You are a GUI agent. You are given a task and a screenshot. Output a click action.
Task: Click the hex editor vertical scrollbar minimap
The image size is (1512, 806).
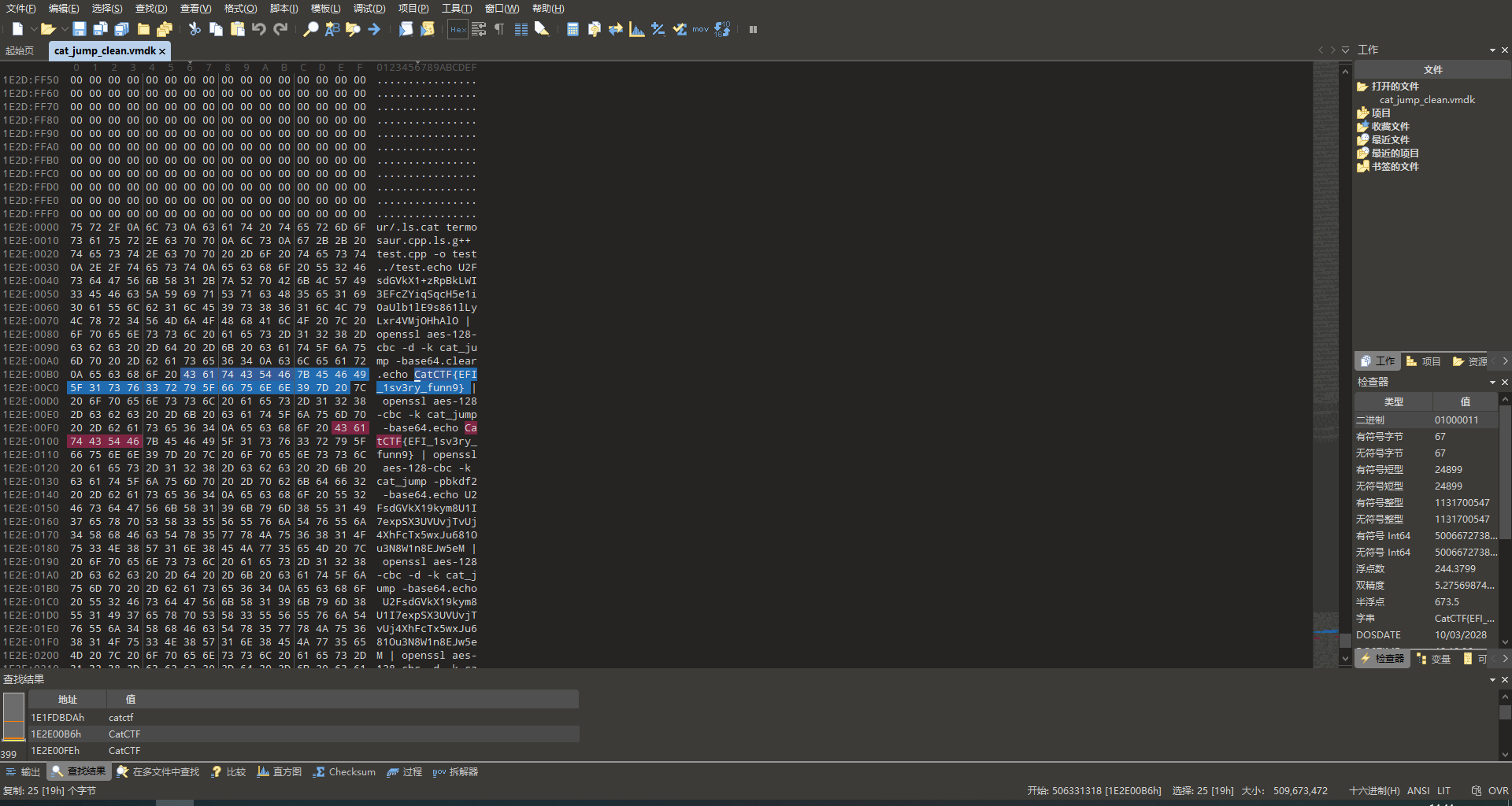(x=1325, y=354)
